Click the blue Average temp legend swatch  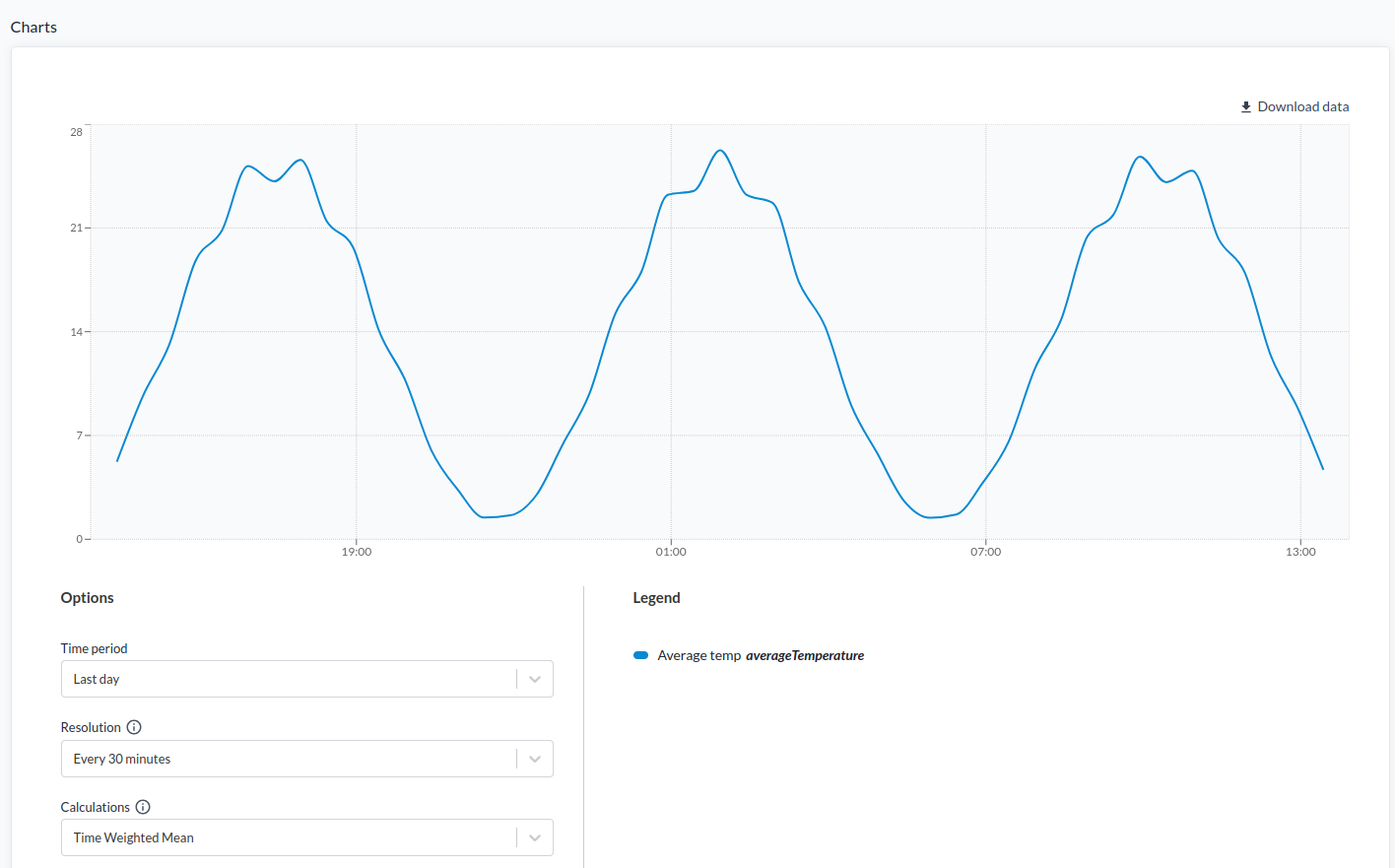click(640, 655)
